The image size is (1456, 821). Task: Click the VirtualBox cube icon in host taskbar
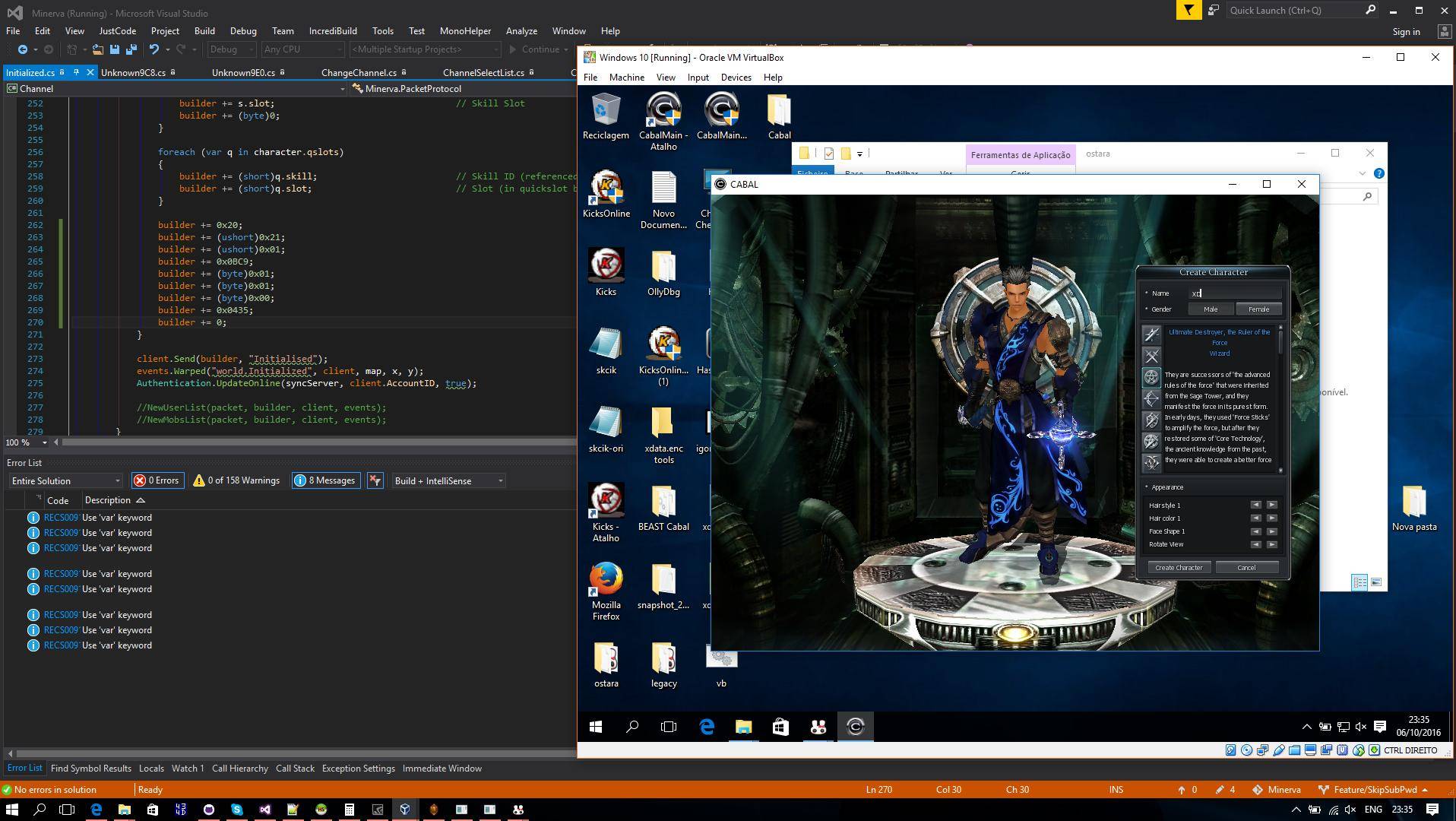pyautogui.click(x=405, y=810)
